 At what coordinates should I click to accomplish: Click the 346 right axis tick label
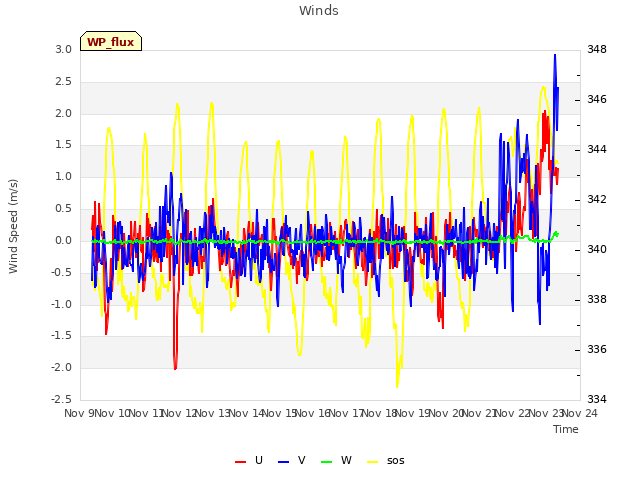(x=597, y=99)
